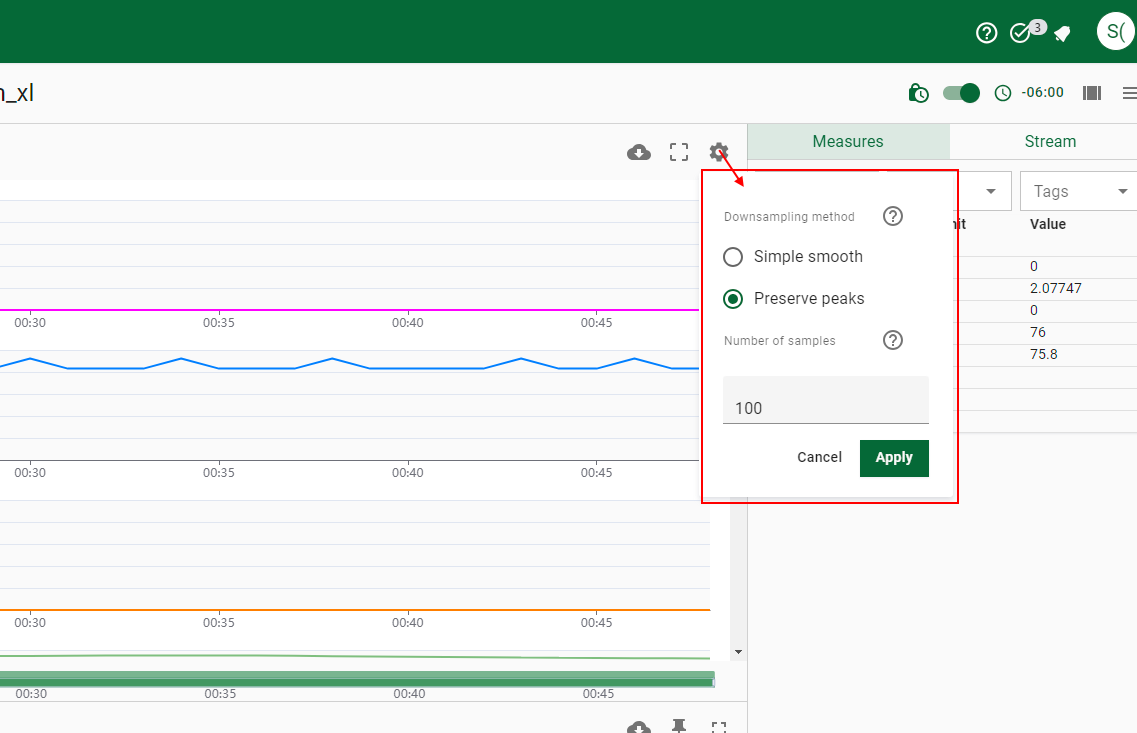Open the hamburger menu icon
Screen dimensions: 1137x733
tap(1129, 93)
